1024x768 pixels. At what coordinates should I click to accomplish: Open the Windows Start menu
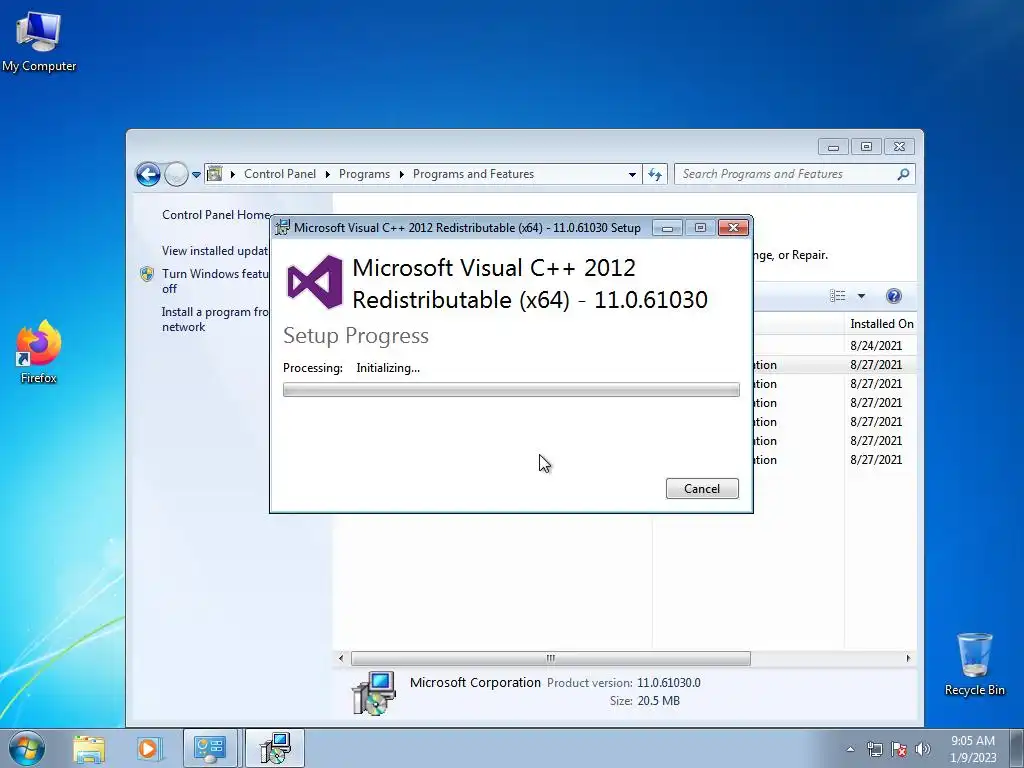(27, 748)
